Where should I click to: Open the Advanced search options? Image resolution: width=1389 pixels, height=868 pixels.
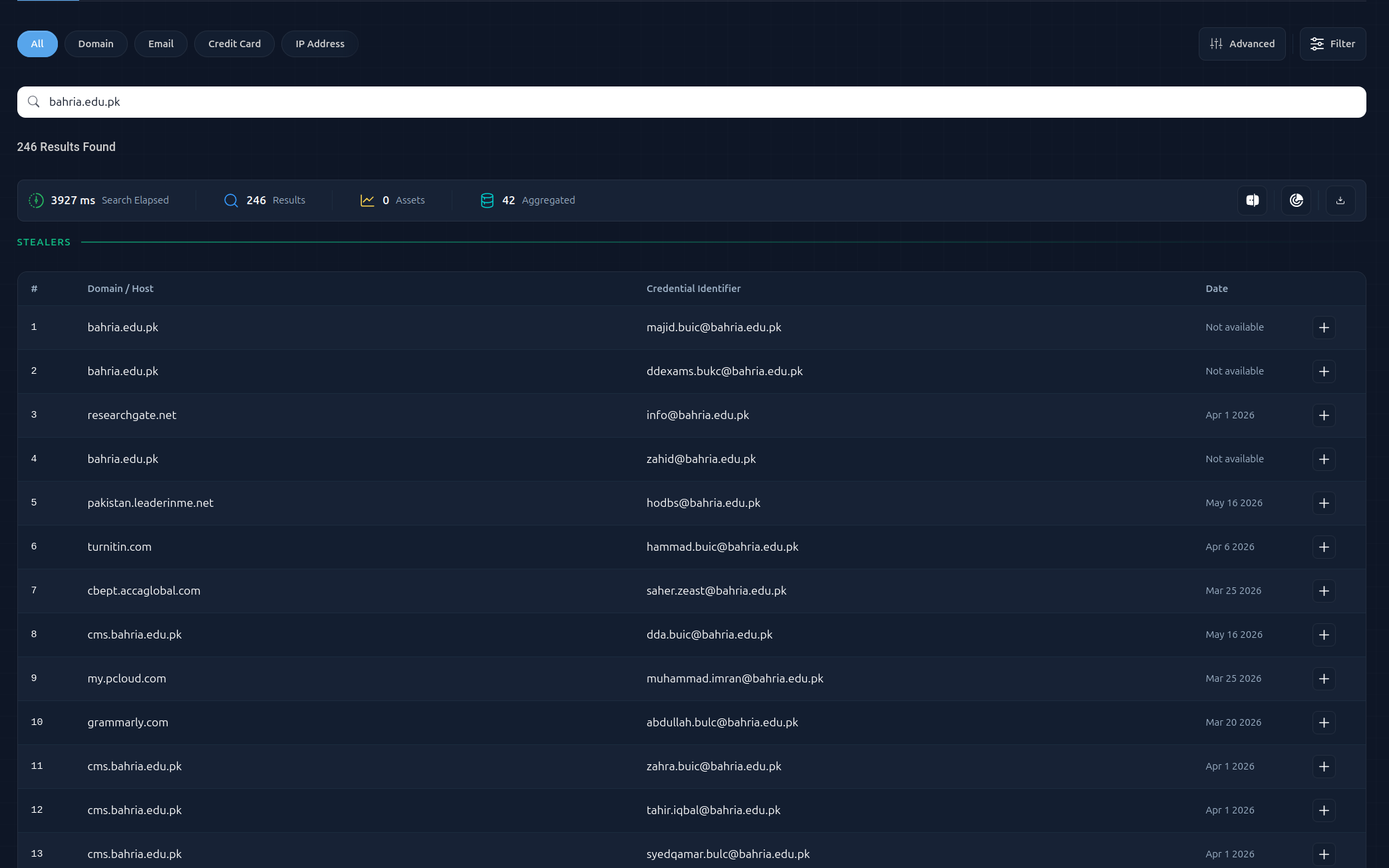click(x=1242, y=44)
